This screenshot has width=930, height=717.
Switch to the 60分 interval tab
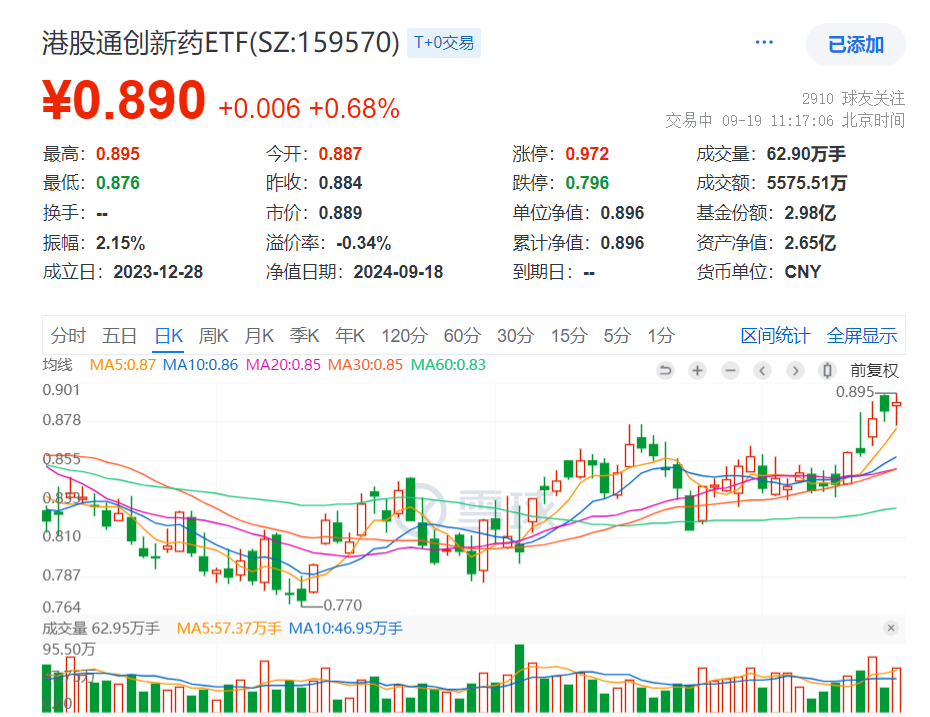point(462,336)
